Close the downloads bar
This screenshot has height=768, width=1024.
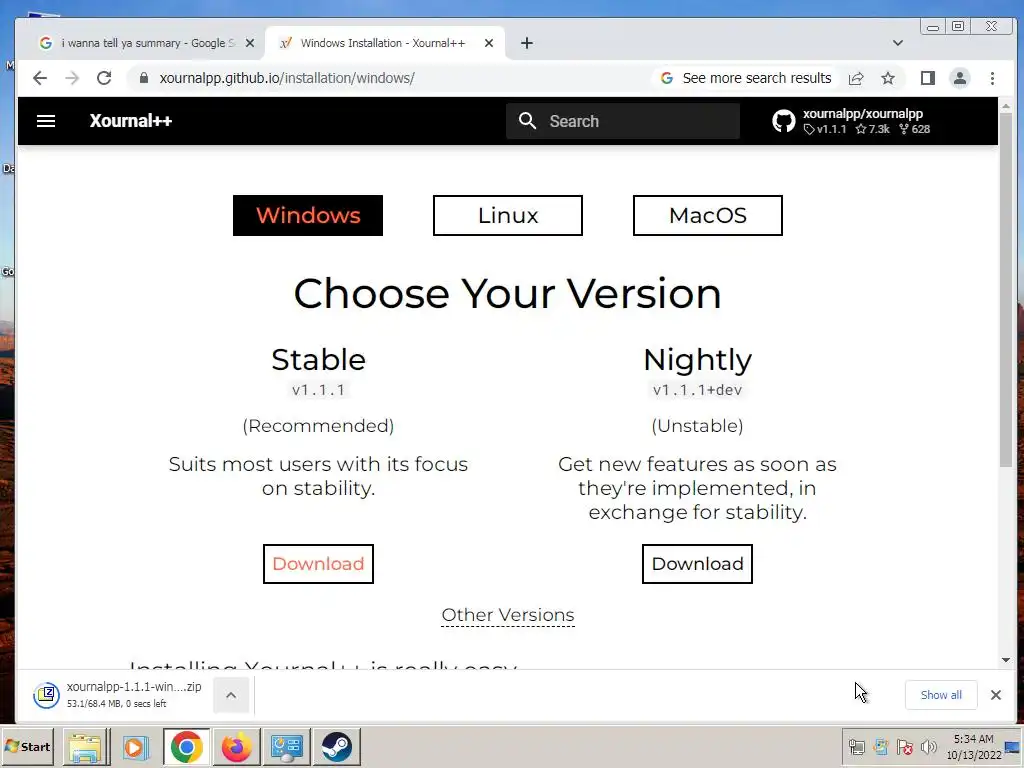(x=995, y=695)
